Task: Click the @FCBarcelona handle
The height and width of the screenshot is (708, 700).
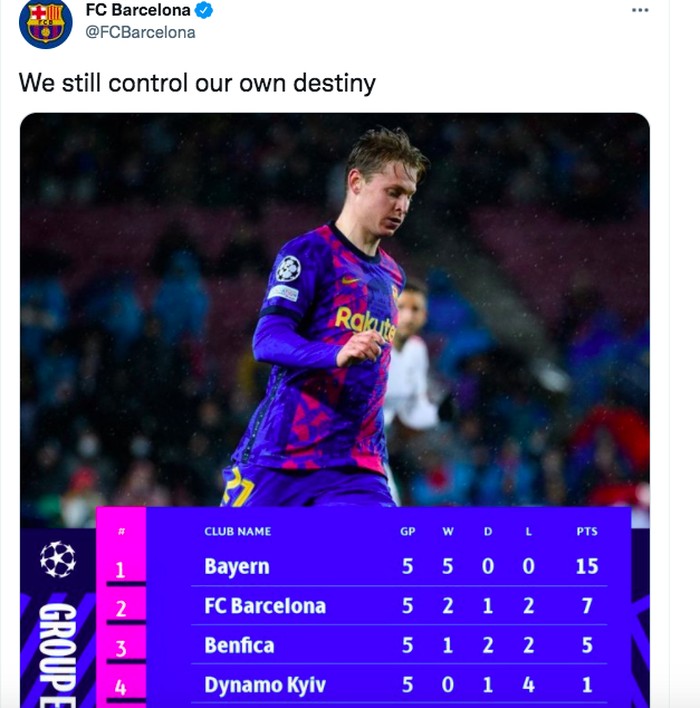Action: (x=140, y=32)
